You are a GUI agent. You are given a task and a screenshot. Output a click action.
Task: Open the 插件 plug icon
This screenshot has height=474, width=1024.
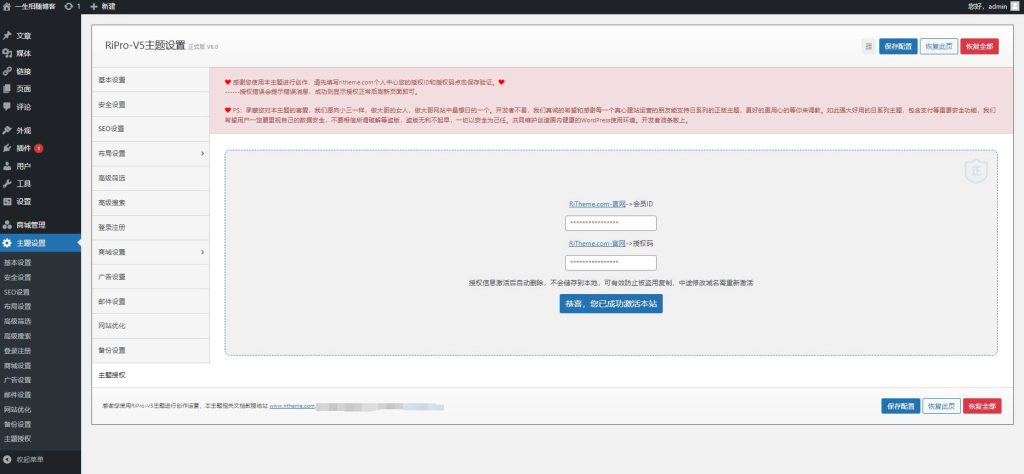point(7,148)
